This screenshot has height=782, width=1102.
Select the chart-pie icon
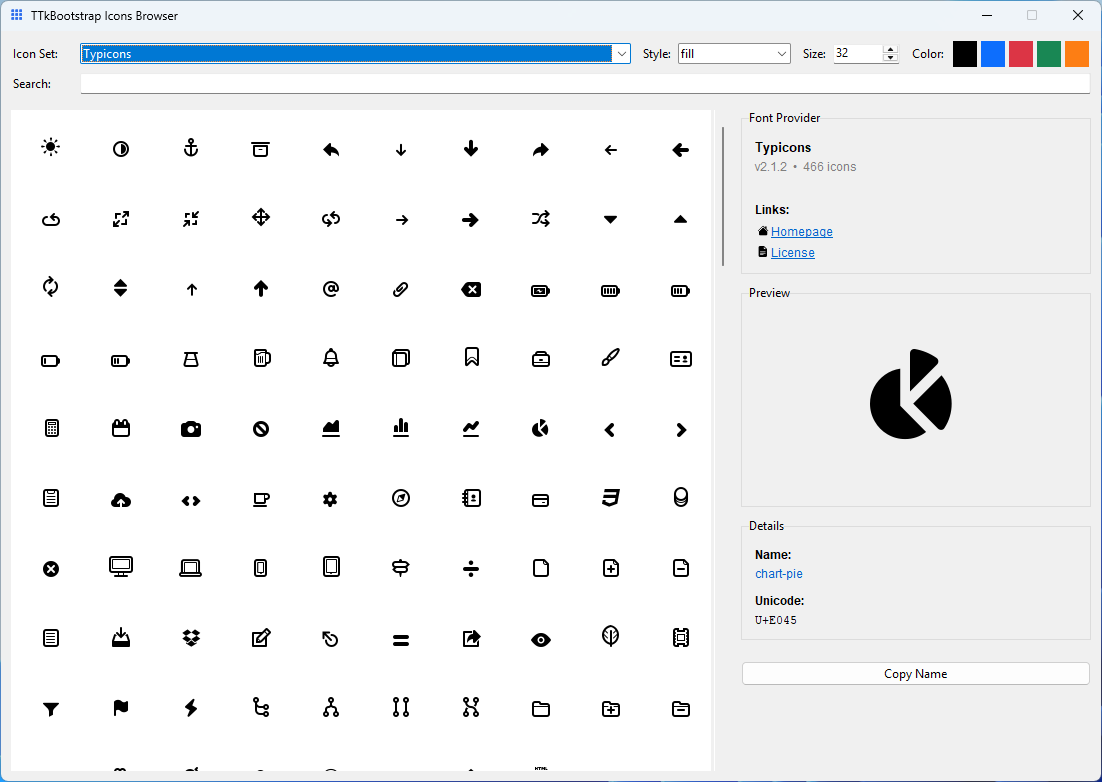coord(541,428)
